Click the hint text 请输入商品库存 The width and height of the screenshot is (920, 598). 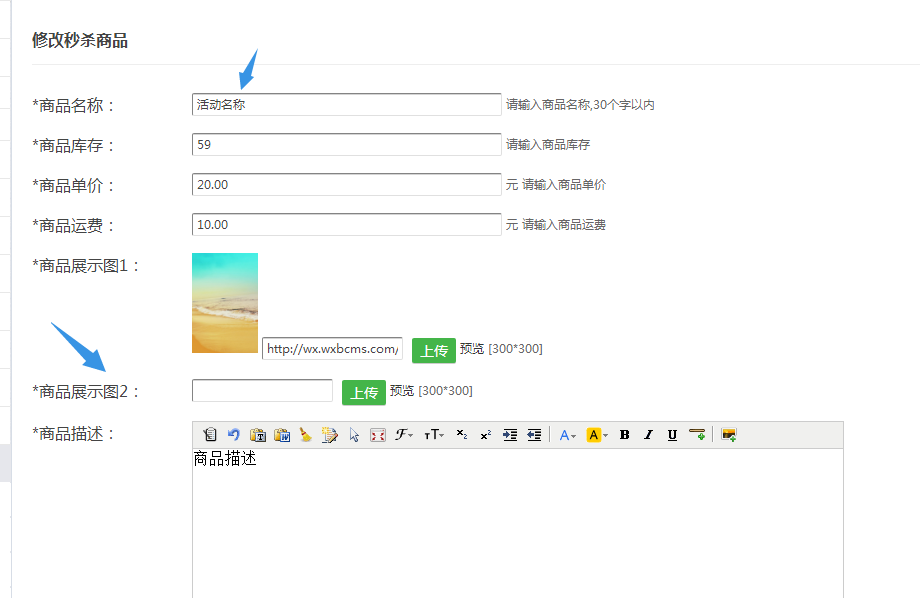click(548, 144)
